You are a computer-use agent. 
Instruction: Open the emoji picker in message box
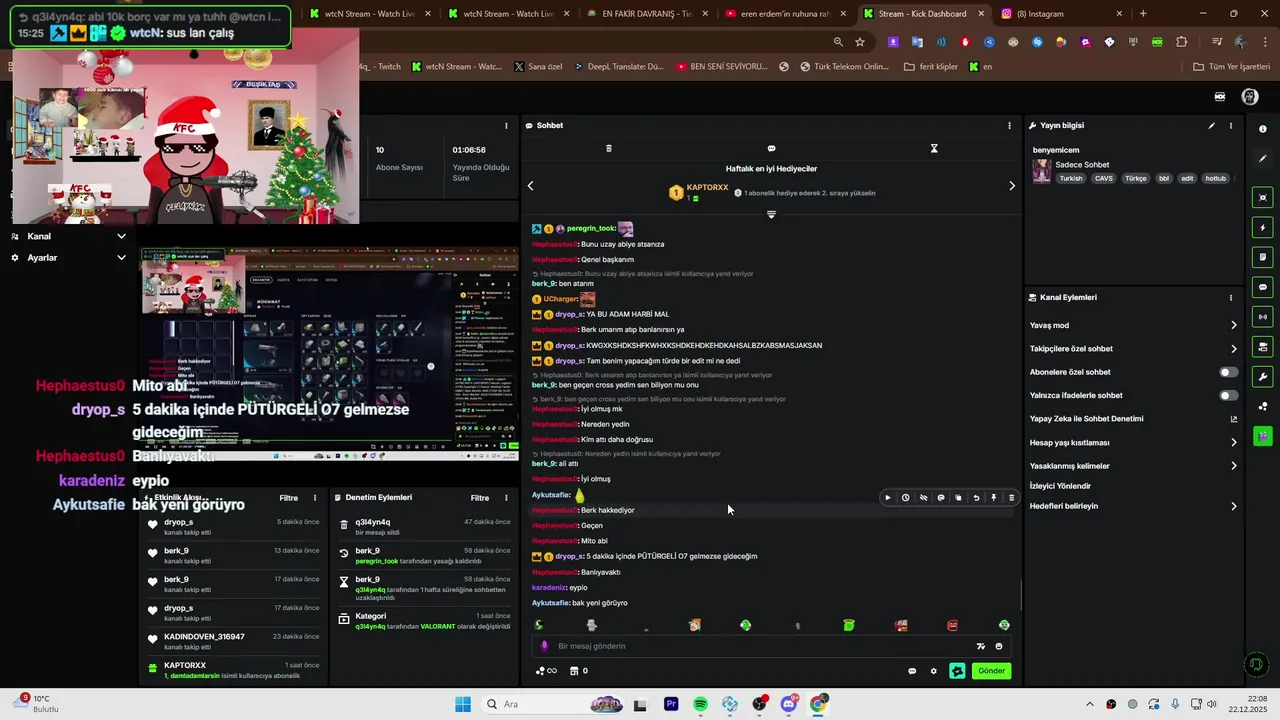(999, 646)
